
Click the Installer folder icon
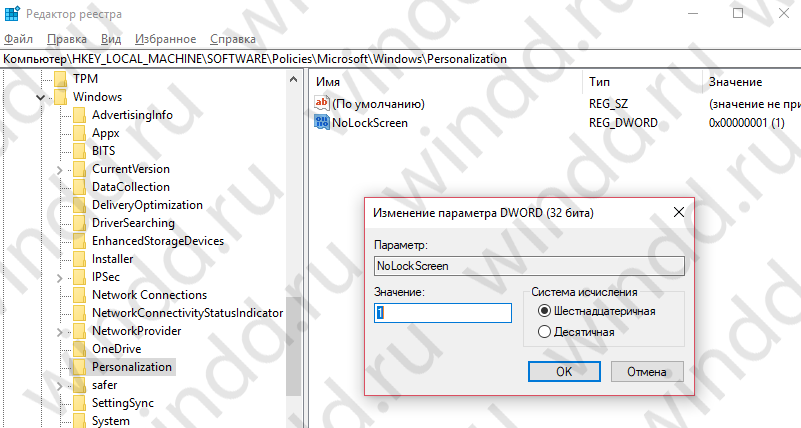pos(79,259)
